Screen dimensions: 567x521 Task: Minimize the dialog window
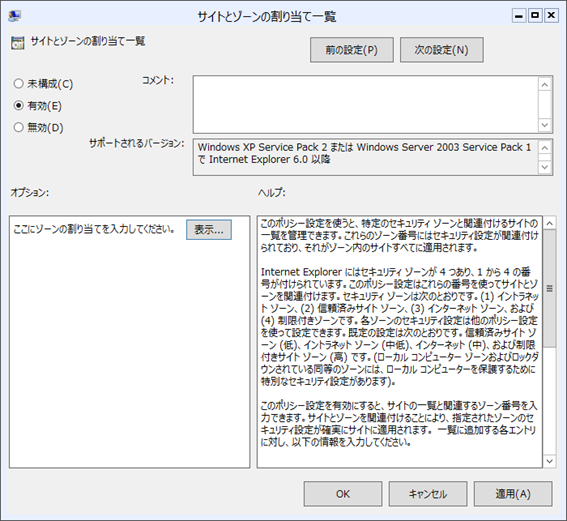(x=519, y=16)
